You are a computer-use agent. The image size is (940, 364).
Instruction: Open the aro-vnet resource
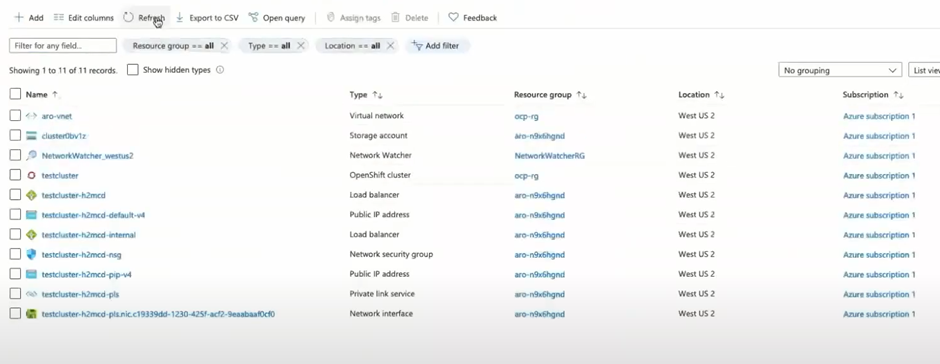[x=57, y=116]
